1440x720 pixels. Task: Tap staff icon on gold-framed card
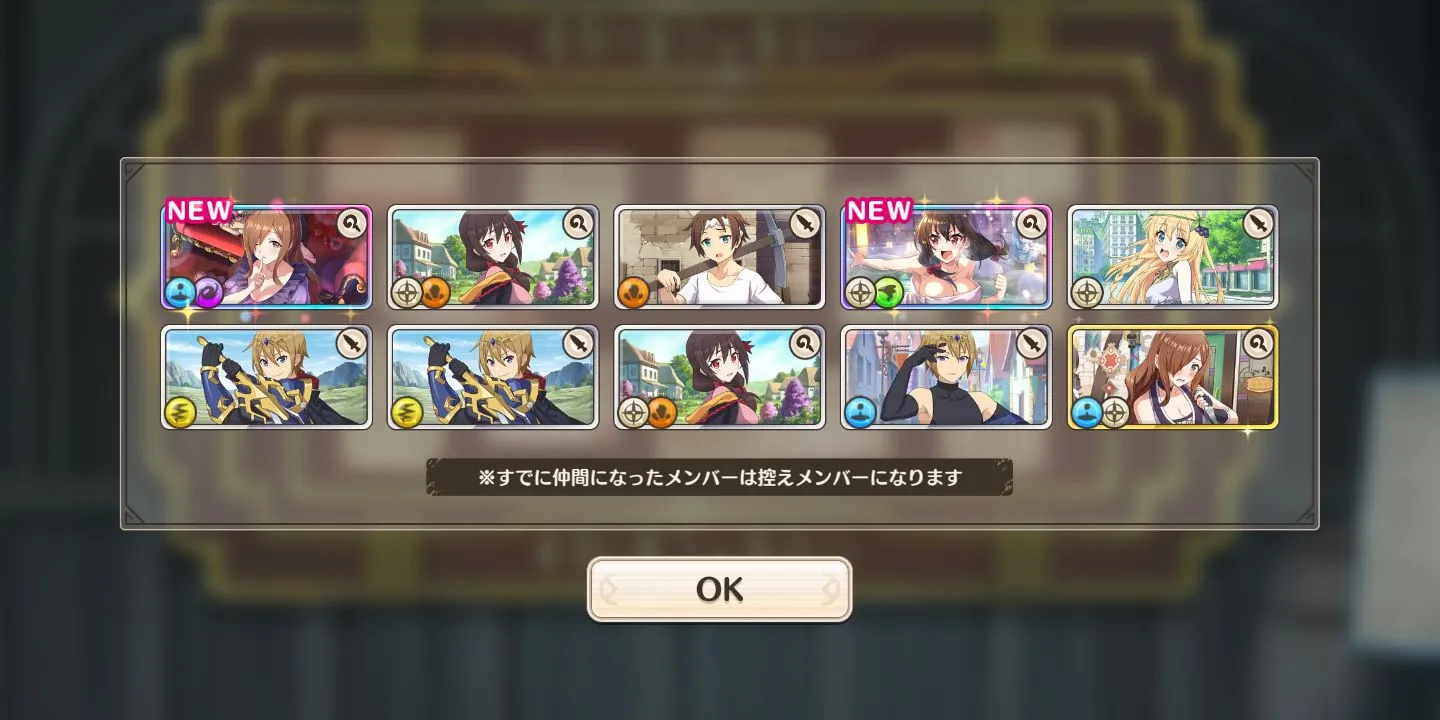tap(1258, 343)
